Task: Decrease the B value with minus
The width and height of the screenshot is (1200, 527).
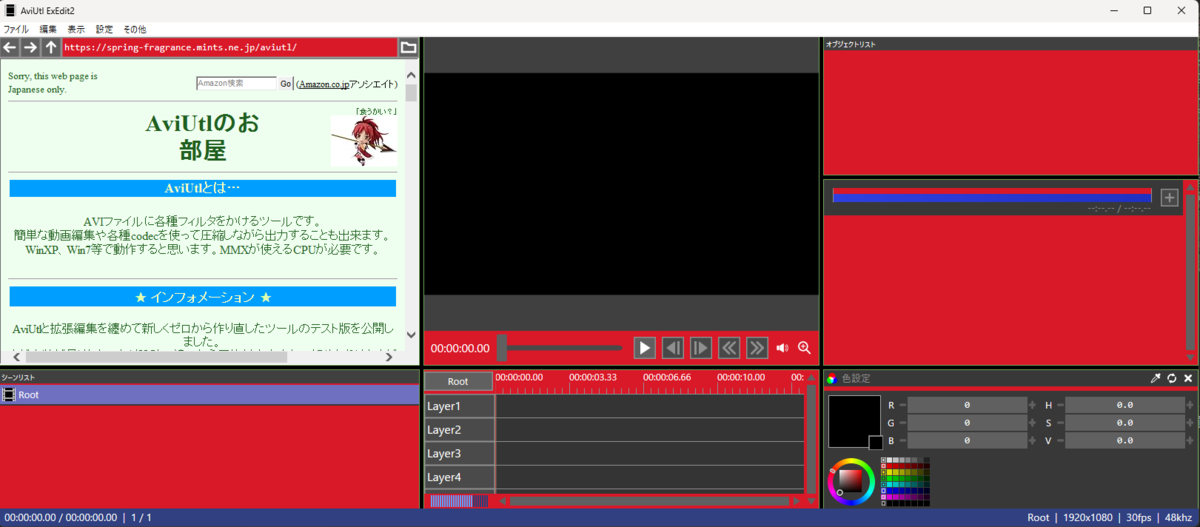Action: pos(903,441)
